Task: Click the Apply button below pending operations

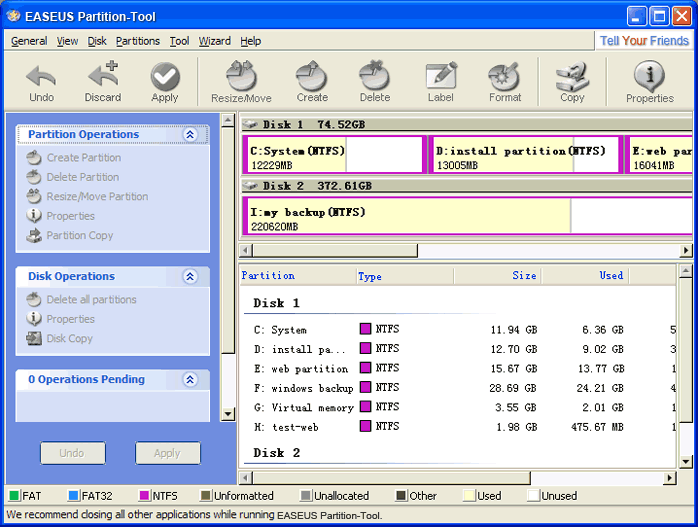Action: (168, 453)
